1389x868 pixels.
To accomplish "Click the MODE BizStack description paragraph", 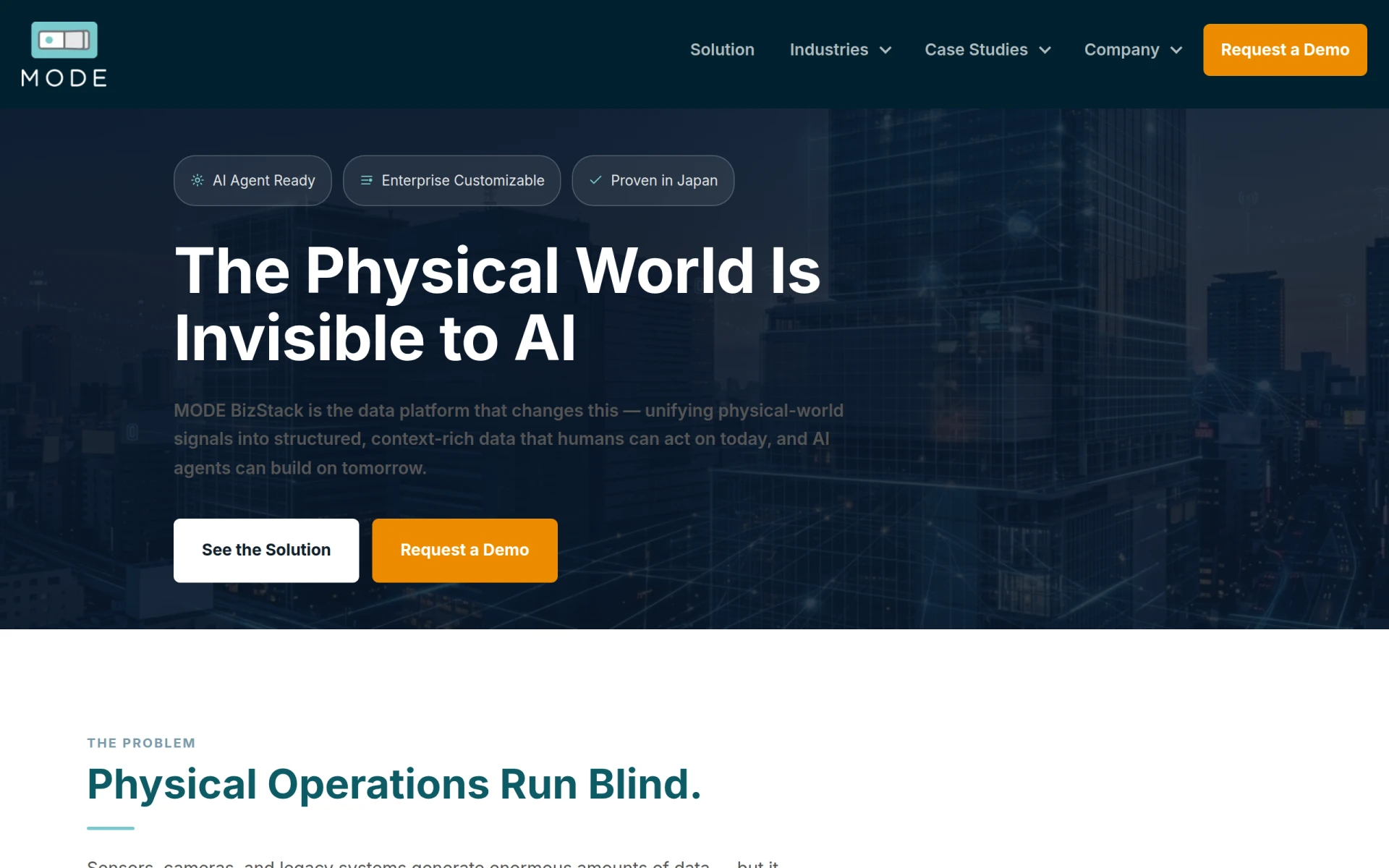I will 509,439.
